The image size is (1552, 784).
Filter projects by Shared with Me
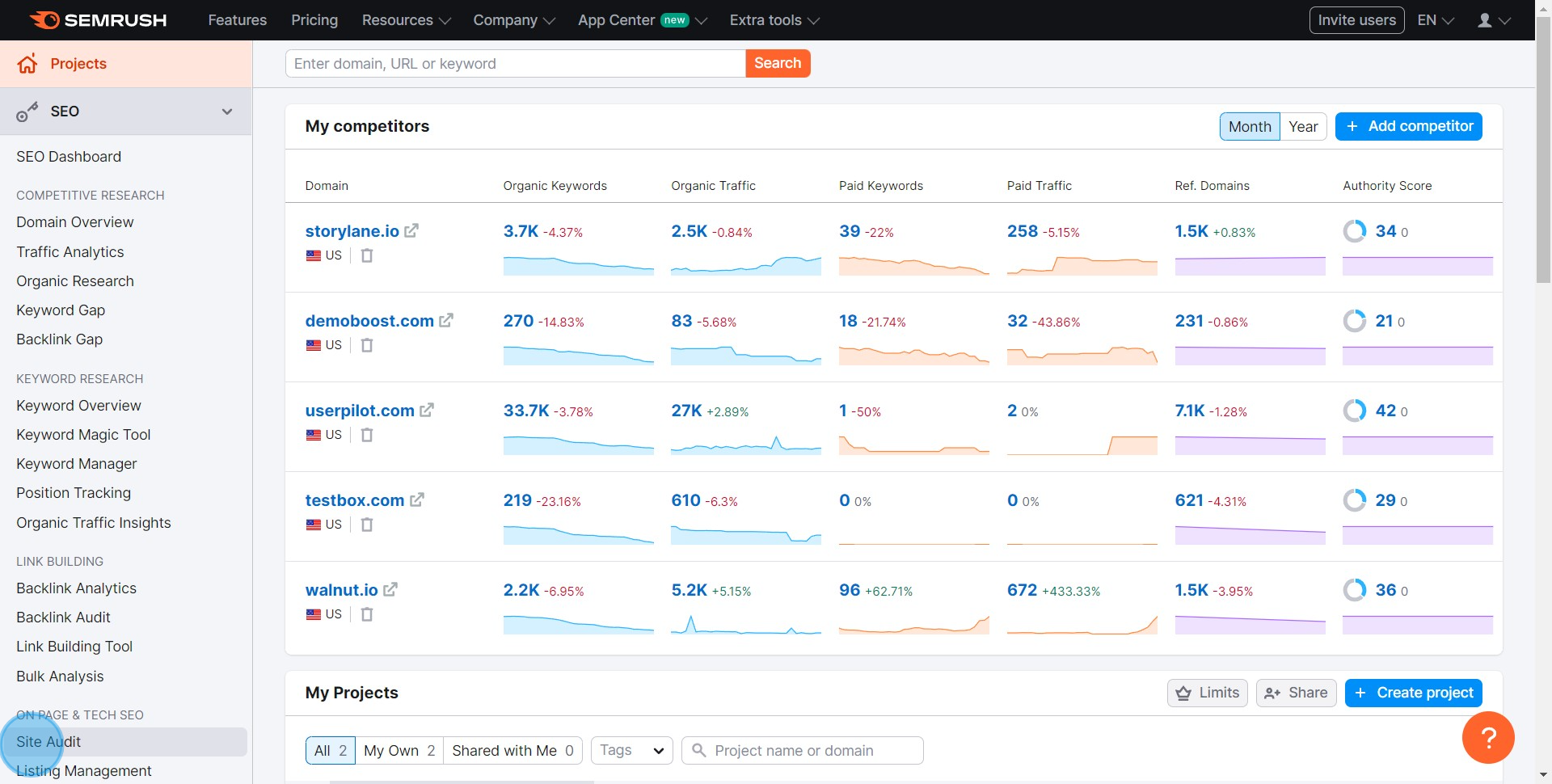click(512, 750)
